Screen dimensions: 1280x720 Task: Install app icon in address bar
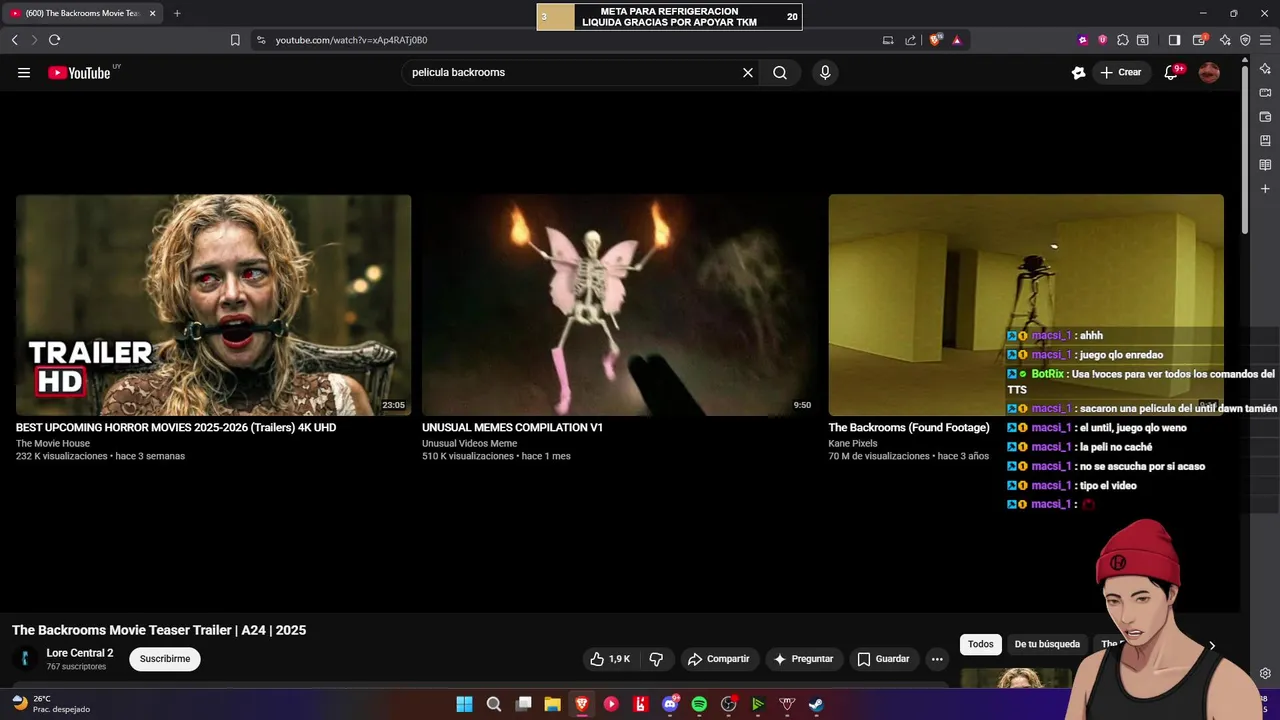click(x=887, y=40)
